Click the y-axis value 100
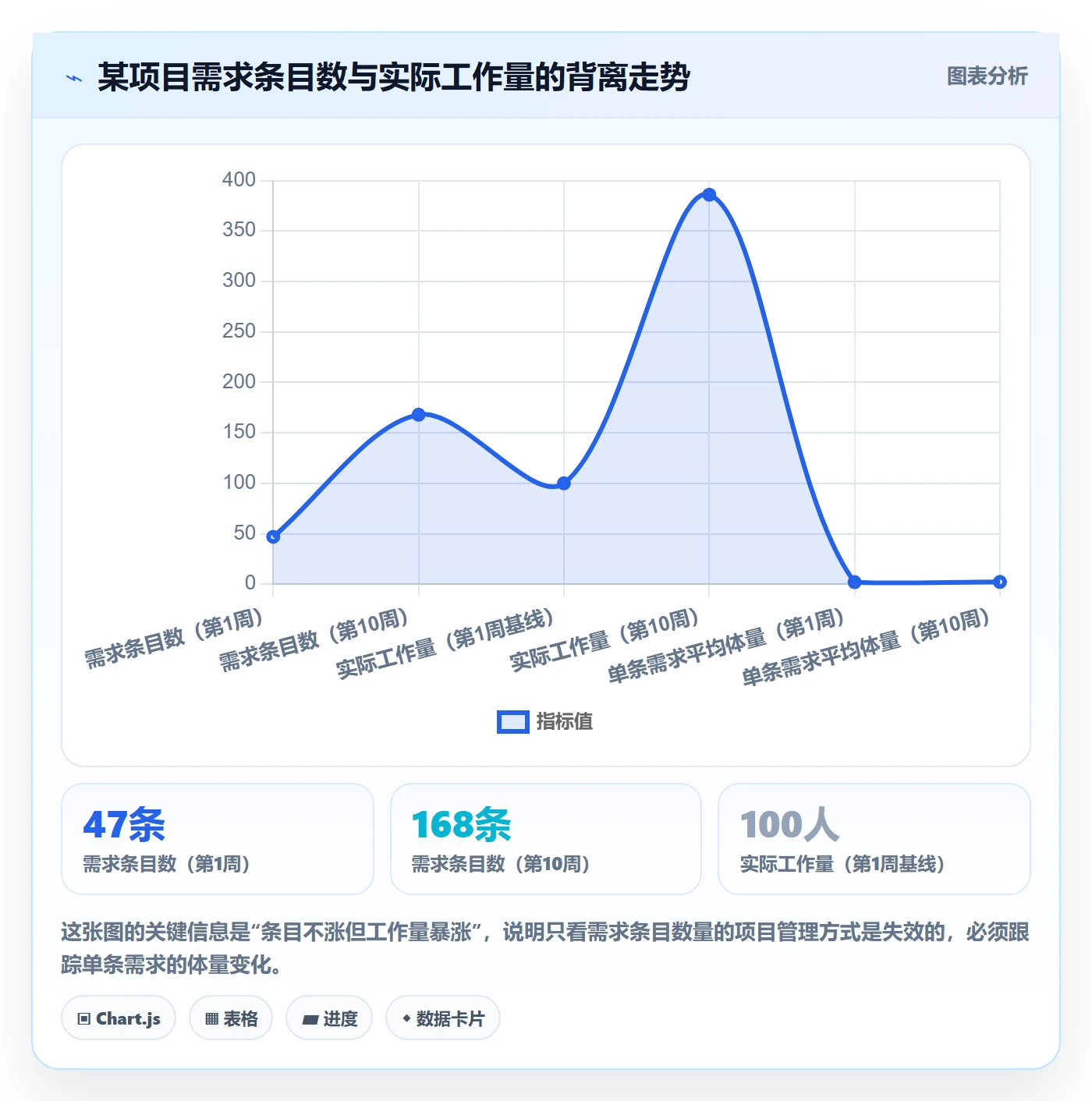The width and height of the screenshot is (1092, 1101). 239,483
